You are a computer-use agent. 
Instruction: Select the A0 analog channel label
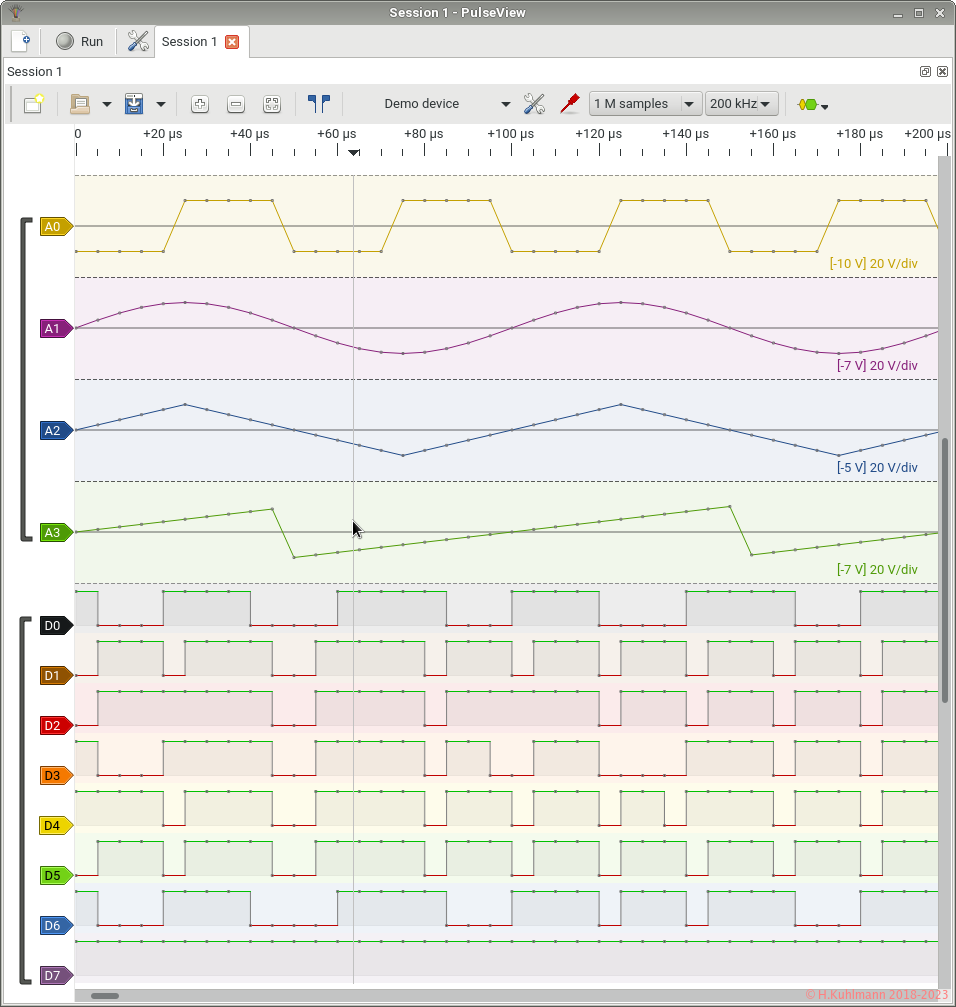pyautogui.click(x=54, y=227)
